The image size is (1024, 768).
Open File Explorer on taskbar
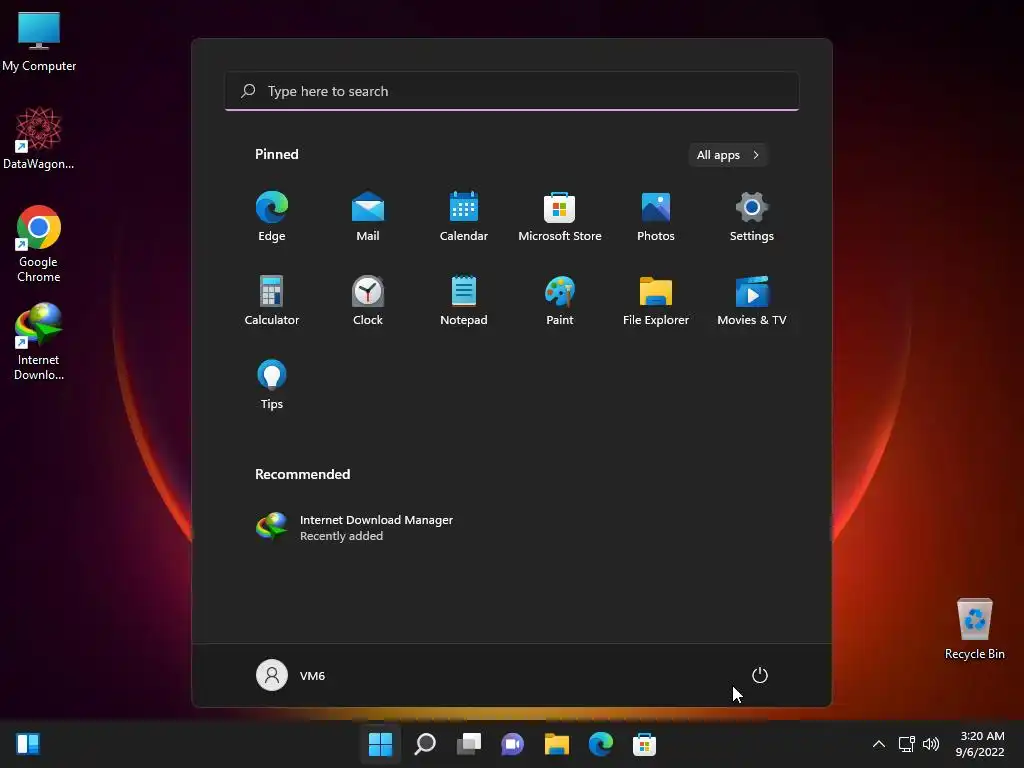tap(557, 744)
